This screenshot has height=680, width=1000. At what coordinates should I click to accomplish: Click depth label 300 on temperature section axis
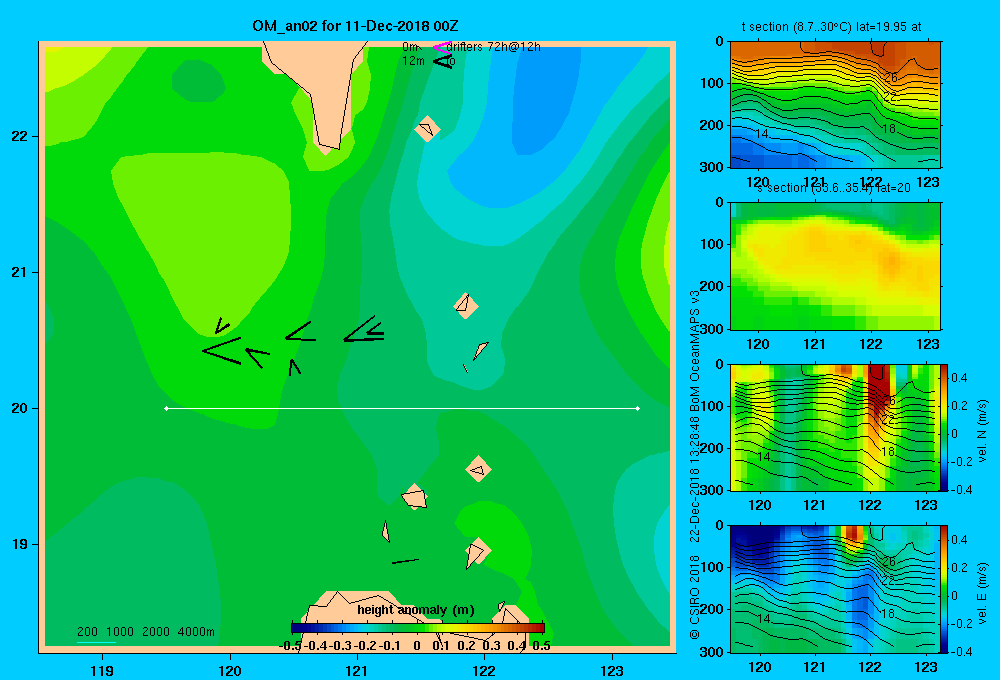(711, 167)
